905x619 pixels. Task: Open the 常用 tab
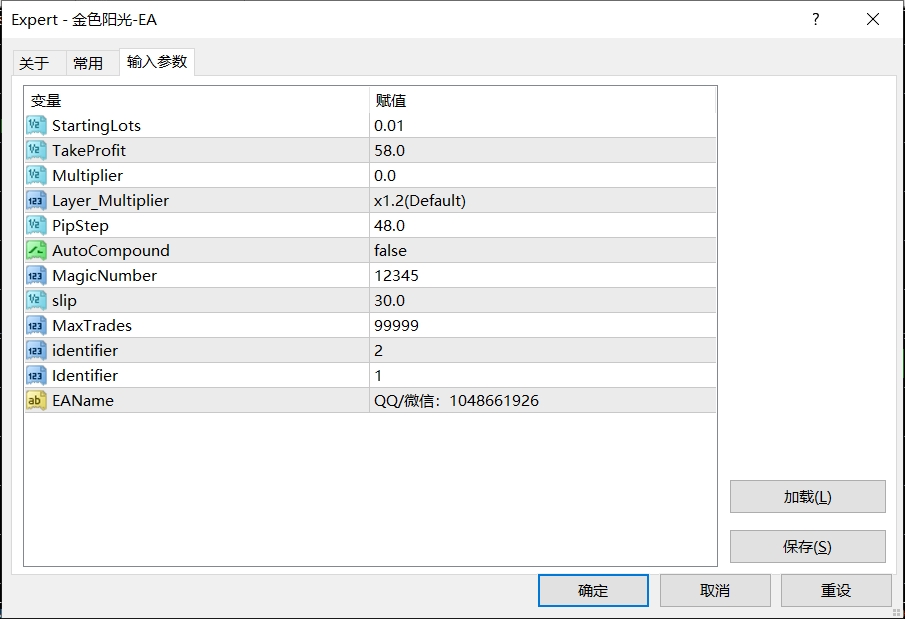tap(88, 63)
